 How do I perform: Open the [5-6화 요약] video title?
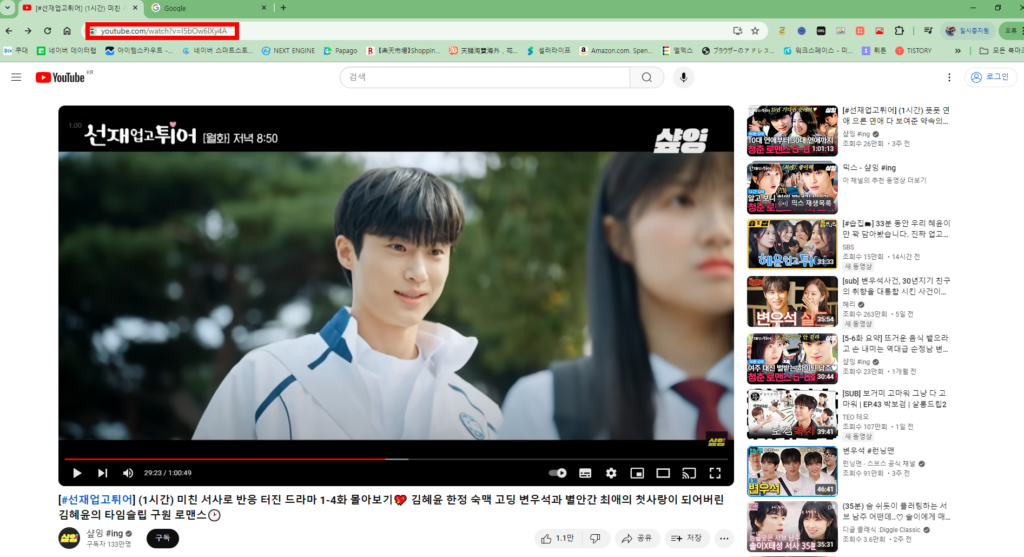click(x=895, y=343)
